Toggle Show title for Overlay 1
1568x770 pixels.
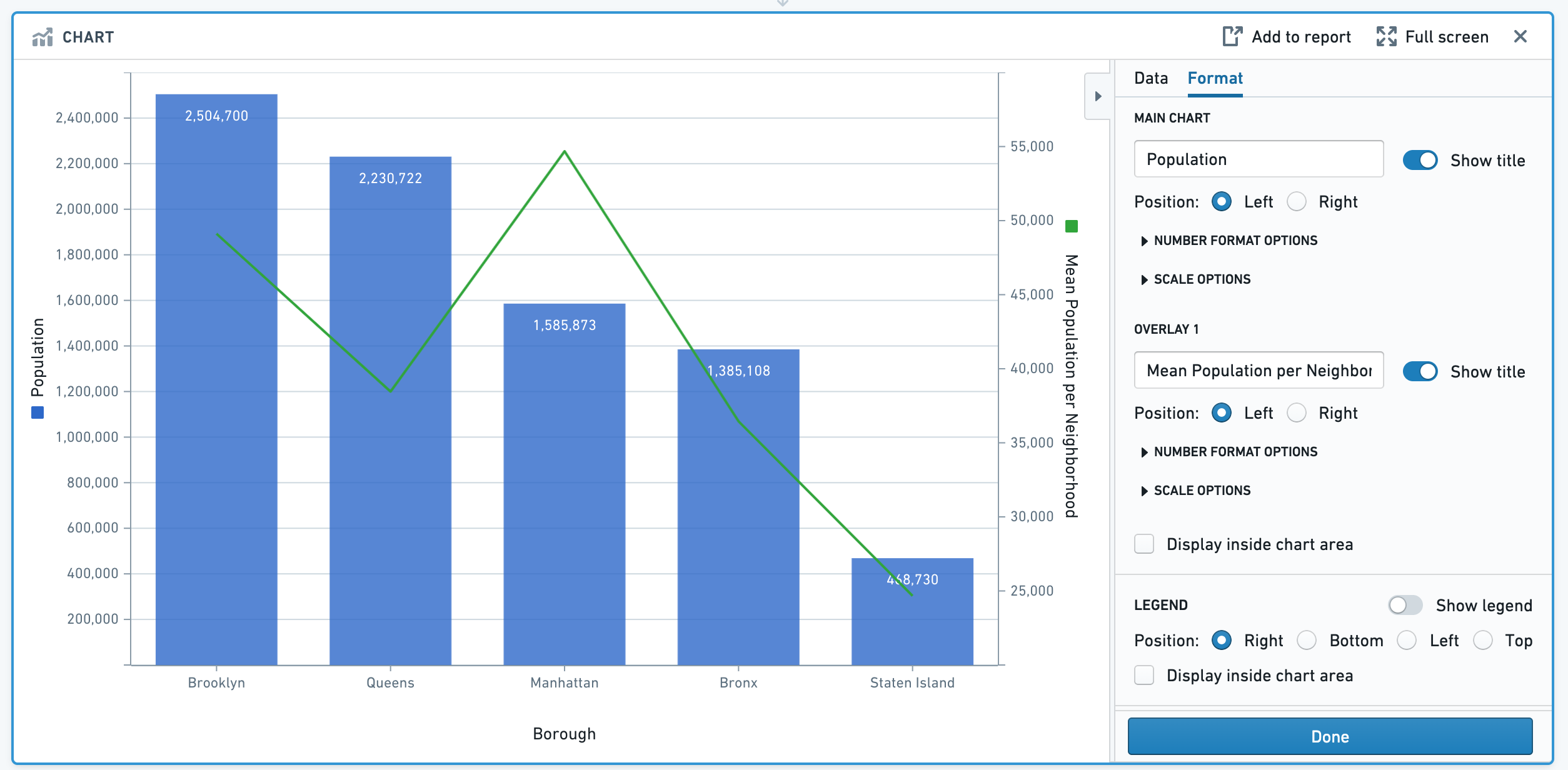tap(1420, 371)
